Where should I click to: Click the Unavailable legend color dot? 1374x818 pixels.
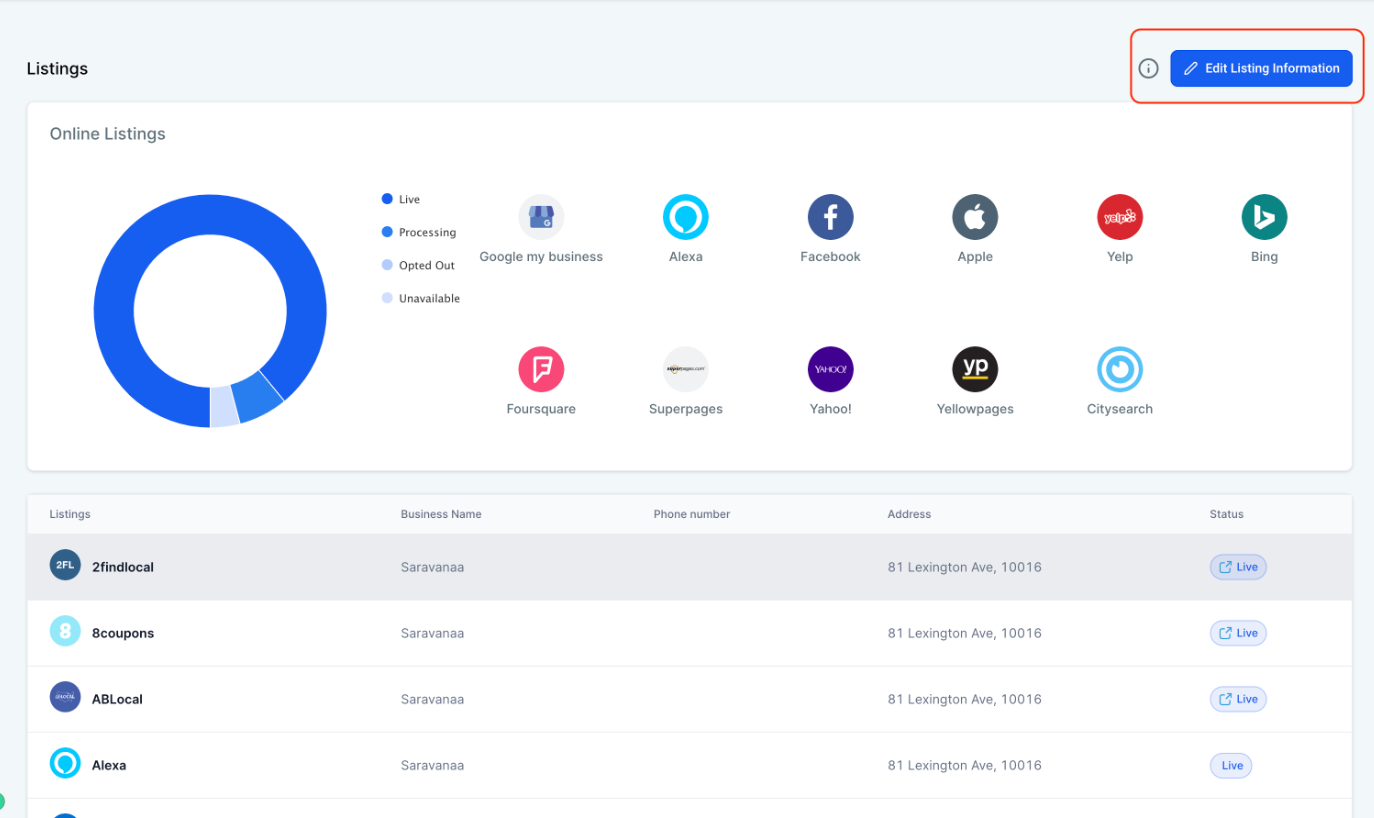click(387, 298)
